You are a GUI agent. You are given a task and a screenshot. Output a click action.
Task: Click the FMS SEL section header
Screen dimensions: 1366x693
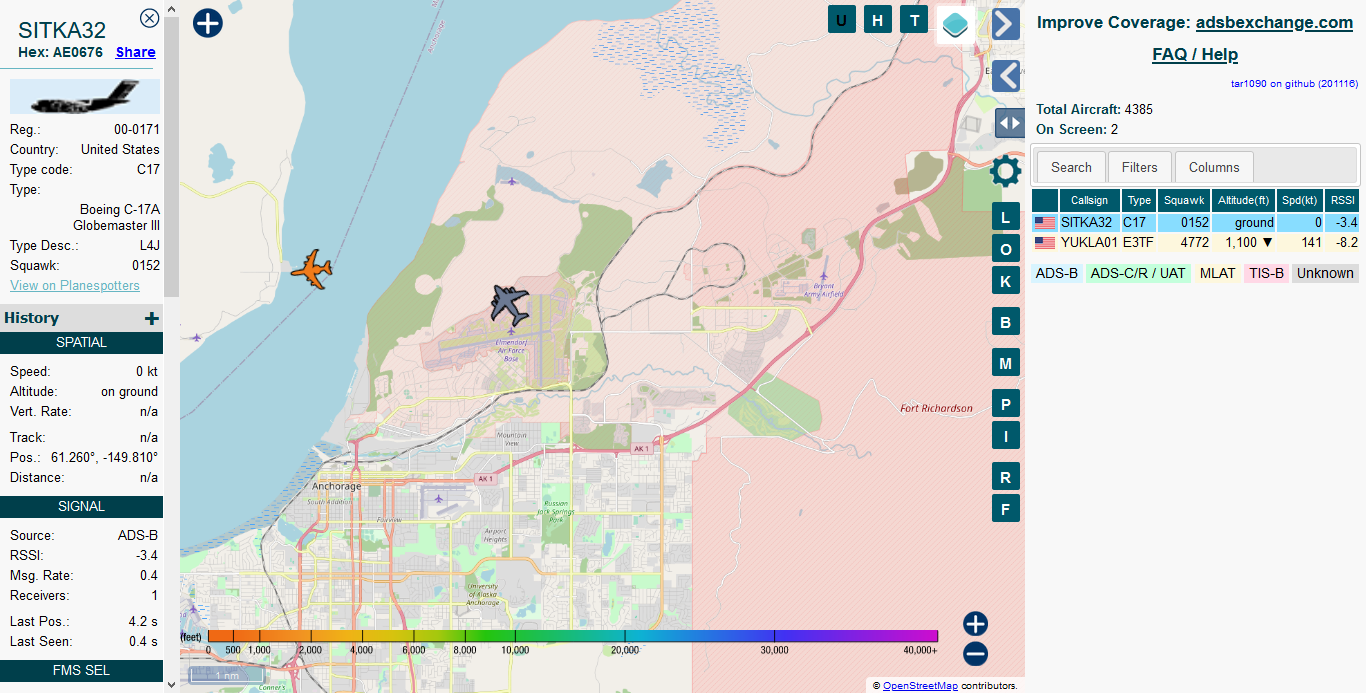[x=81, y=671]
